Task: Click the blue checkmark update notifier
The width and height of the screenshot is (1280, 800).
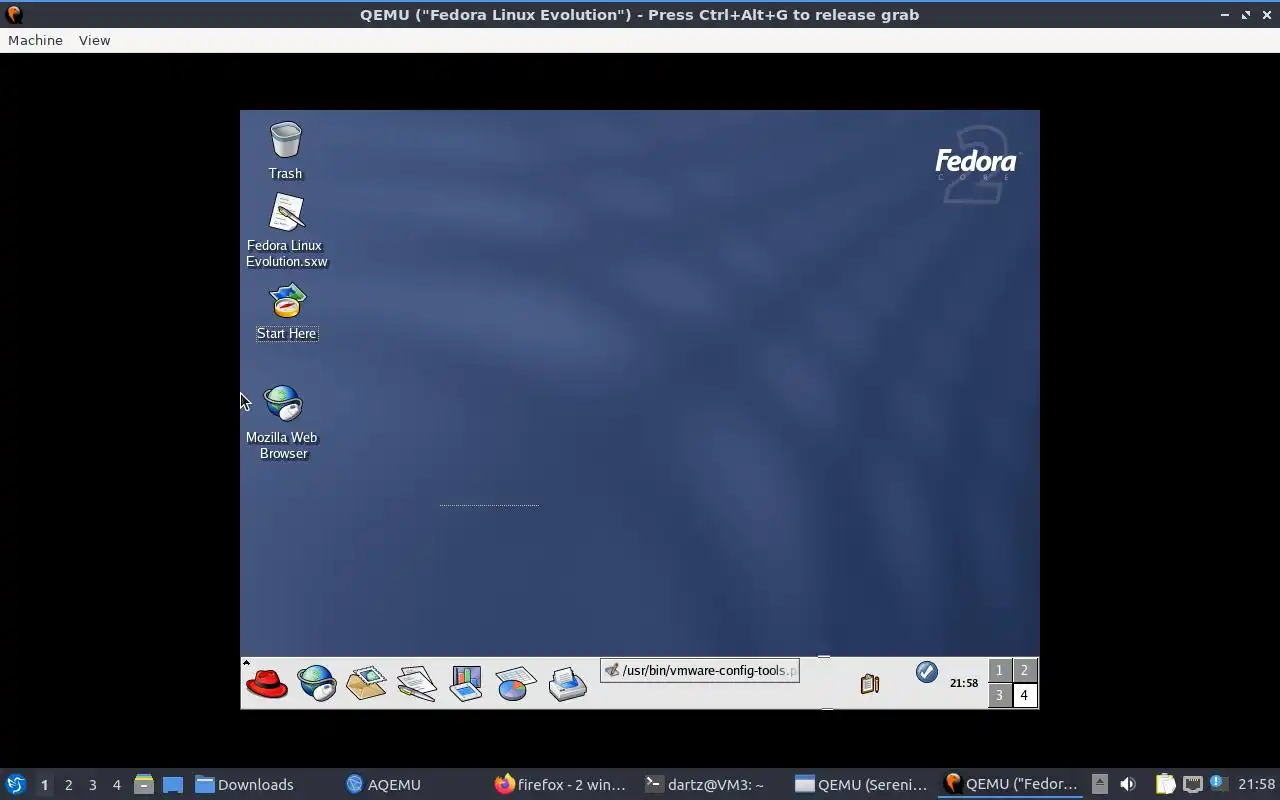Action: (927, 672)
